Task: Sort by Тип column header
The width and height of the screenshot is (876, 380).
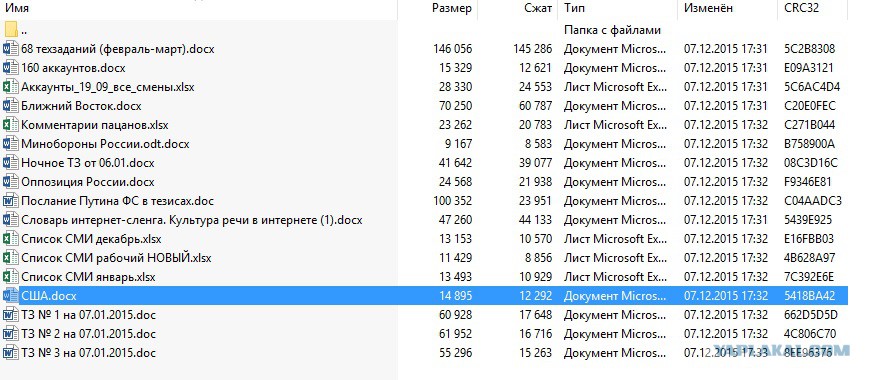Action: tap(574, 8)
